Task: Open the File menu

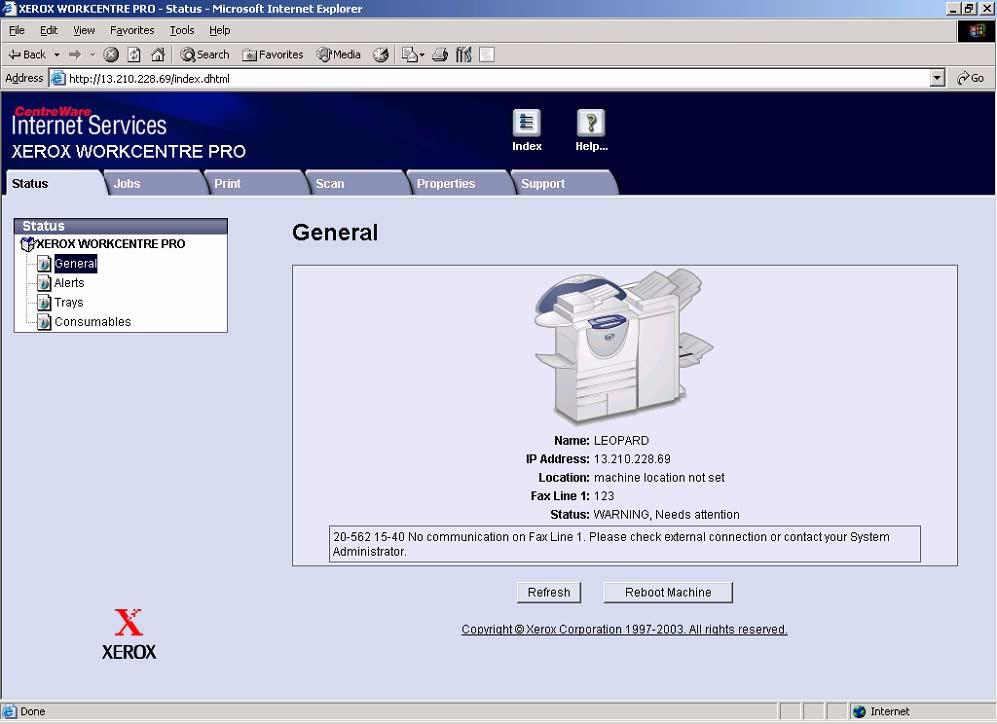Action: [17, 30]
